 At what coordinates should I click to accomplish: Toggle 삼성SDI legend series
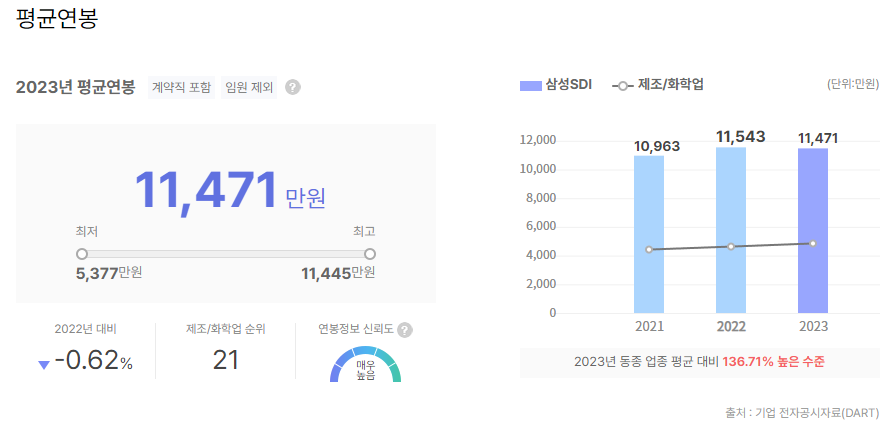click(556, 86)
